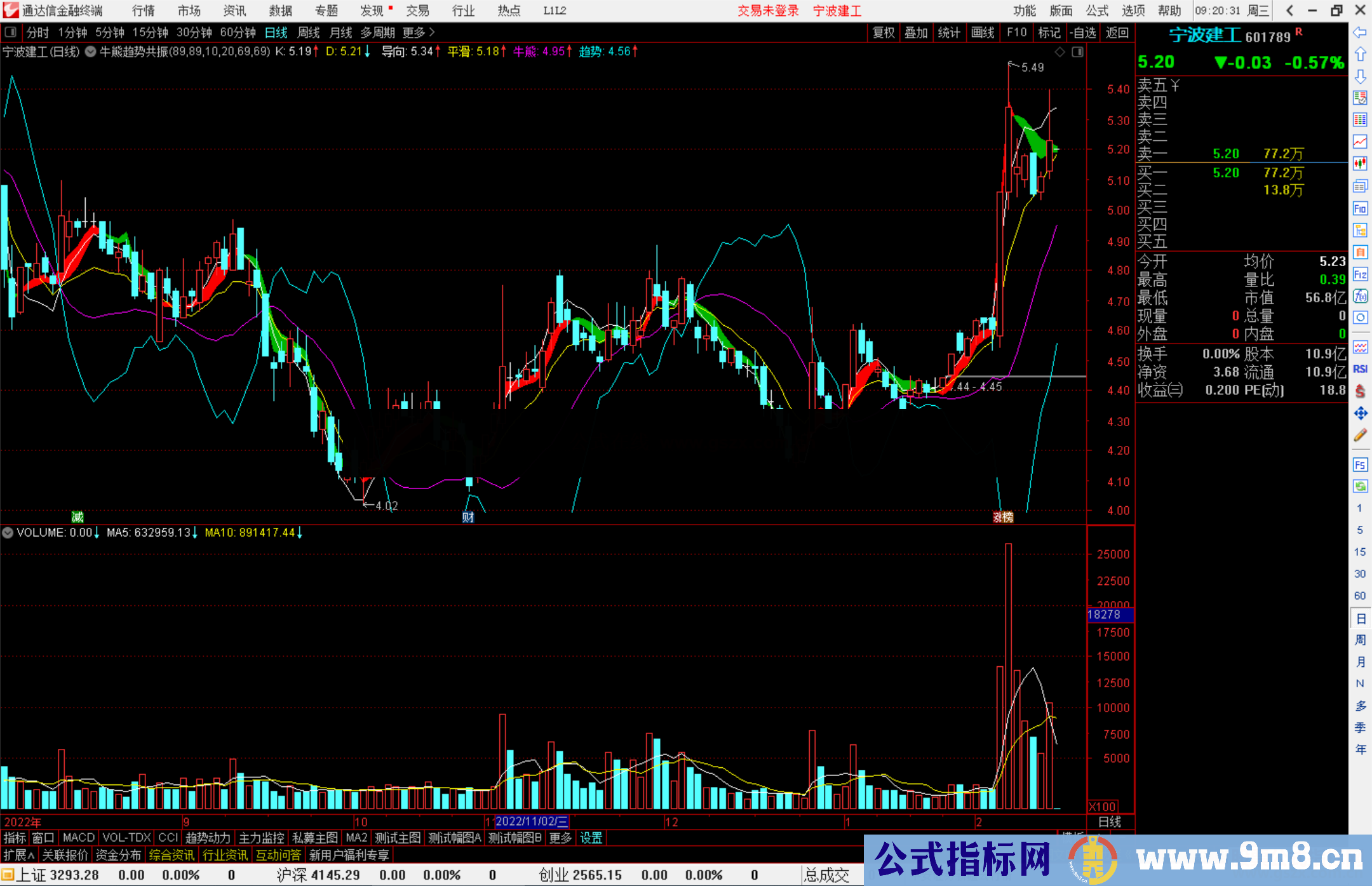Switch to the MACD indicator tab
1372x886 pixels.
click(78, 838)
